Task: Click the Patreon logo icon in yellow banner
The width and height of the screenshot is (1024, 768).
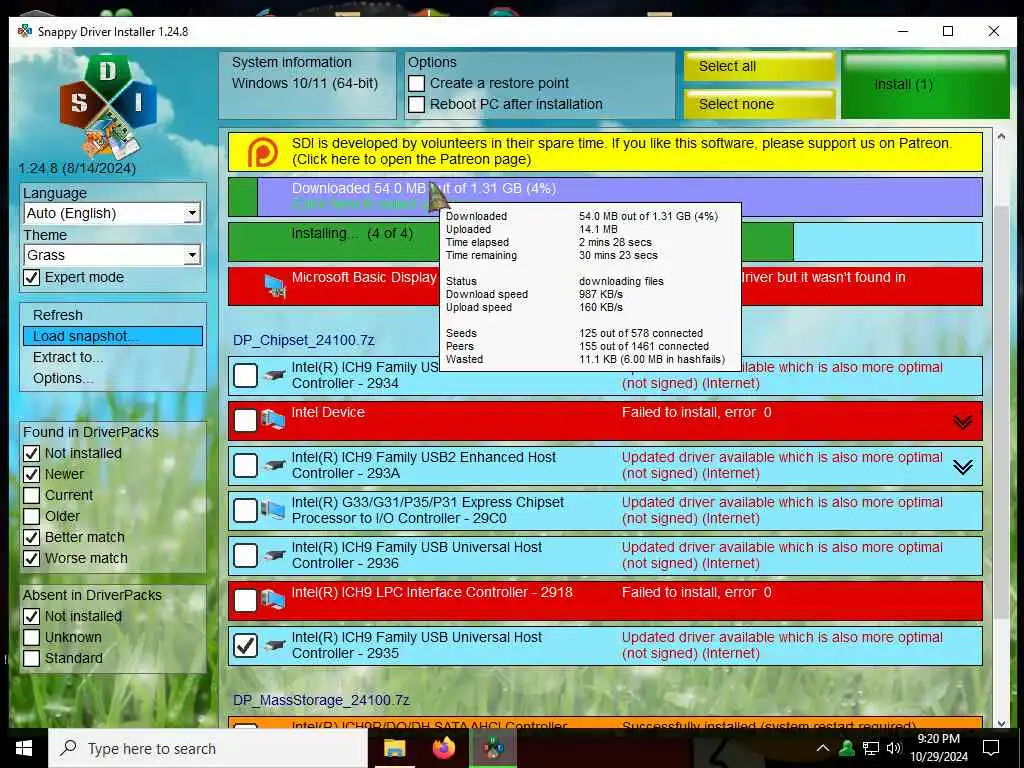Action: tap(263, 152)
